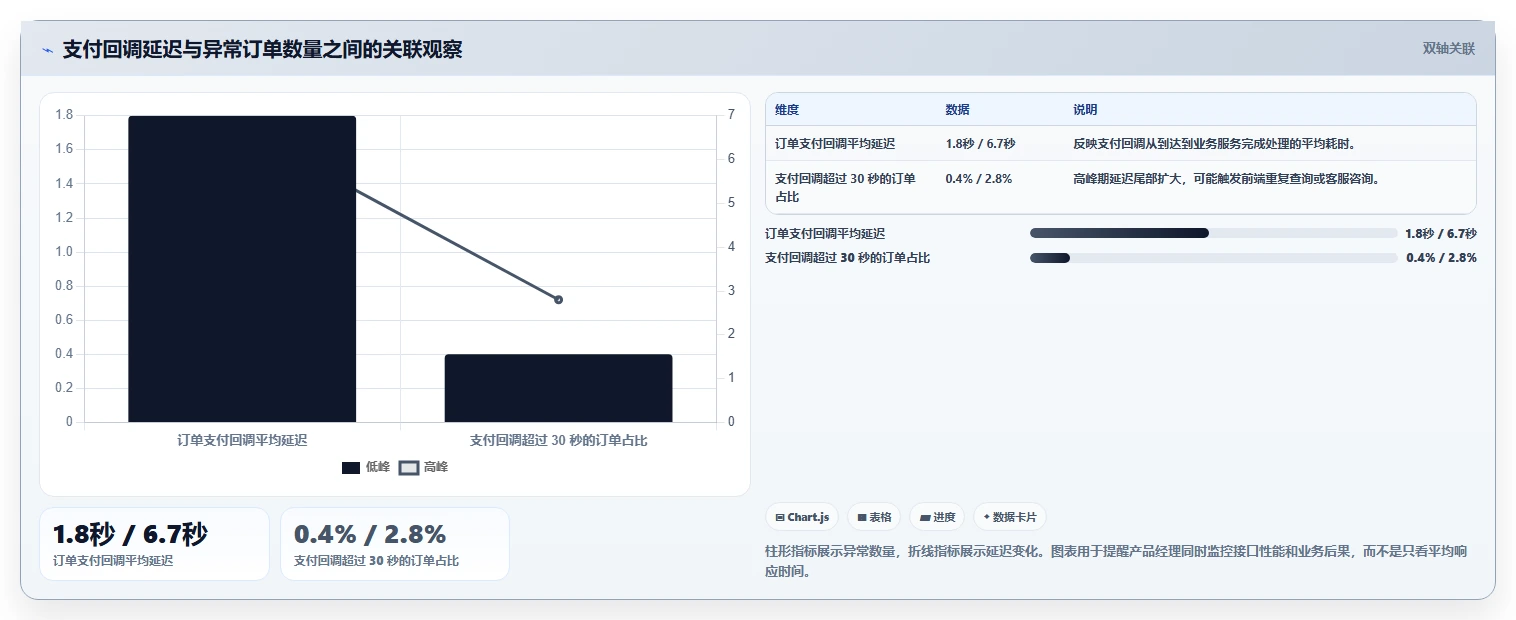1516x620 pixels.
Task: Toggle the 高峰 legend item in chart
Action: click(423, 467)
